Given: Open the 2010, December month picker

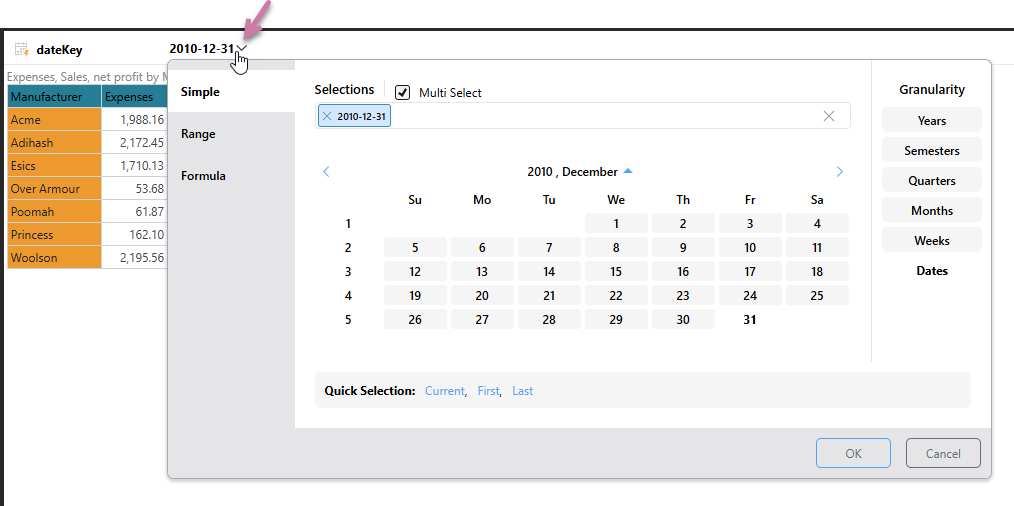Looking at the screenshot, I should 579,172.
